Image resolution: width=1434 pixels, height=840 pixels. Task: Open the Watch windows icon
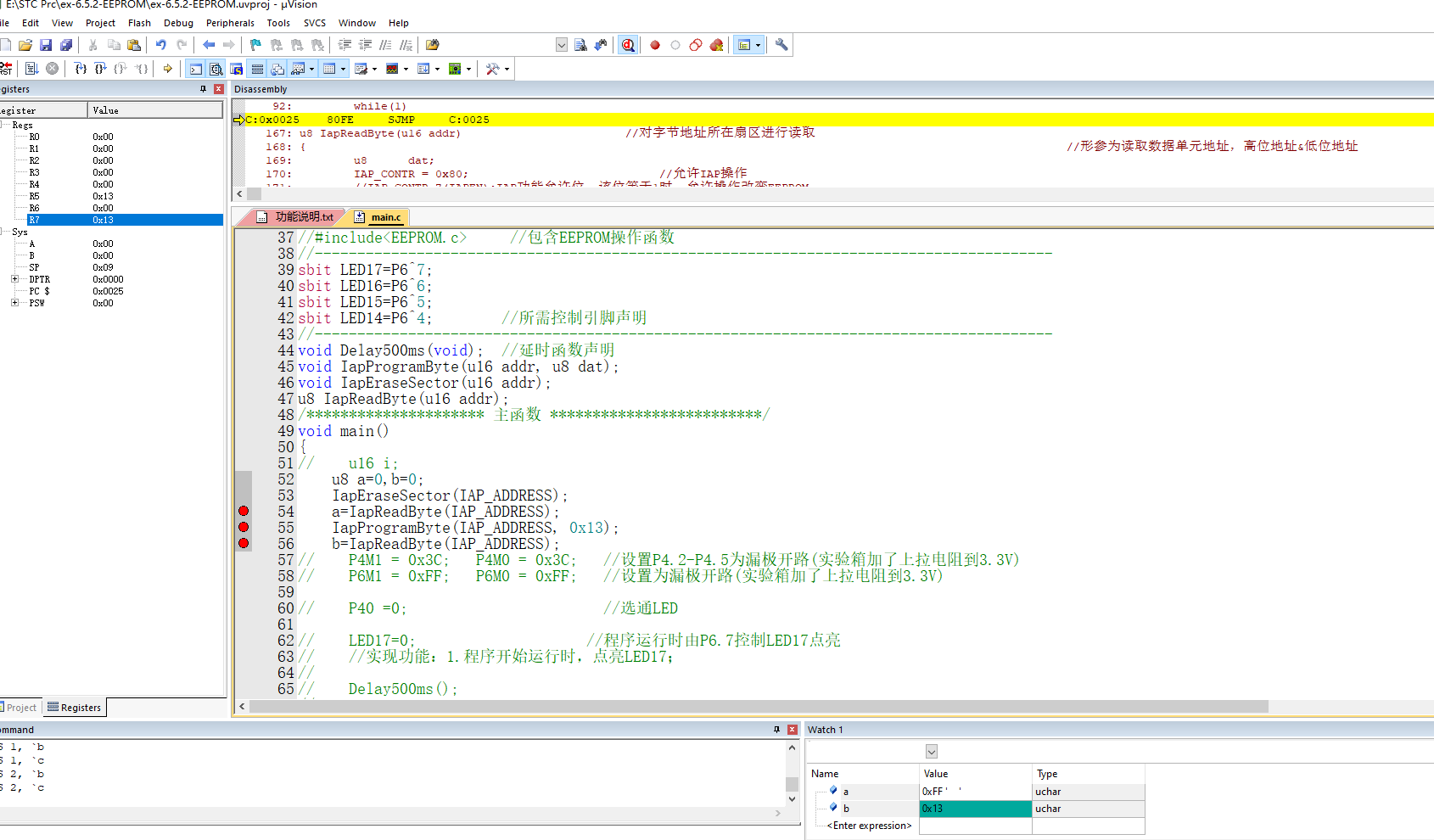[x=298, y=69]
